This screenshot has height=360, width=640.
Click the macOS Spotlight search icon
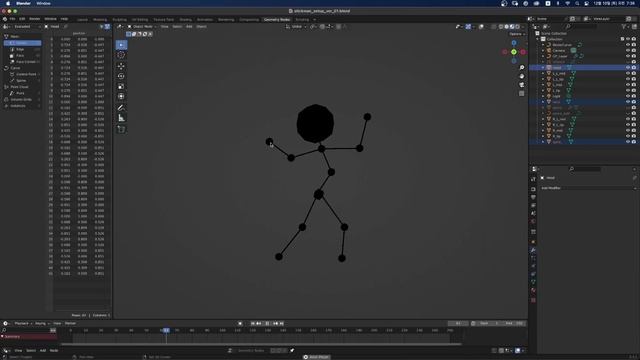[577, 3]
